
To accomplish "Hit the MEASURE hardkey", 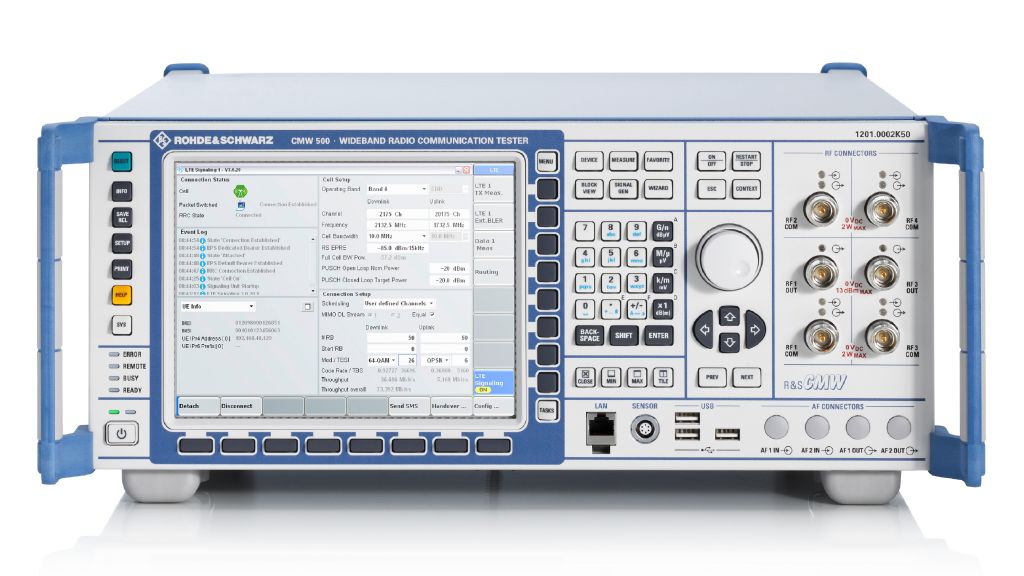I will point(623,161).
